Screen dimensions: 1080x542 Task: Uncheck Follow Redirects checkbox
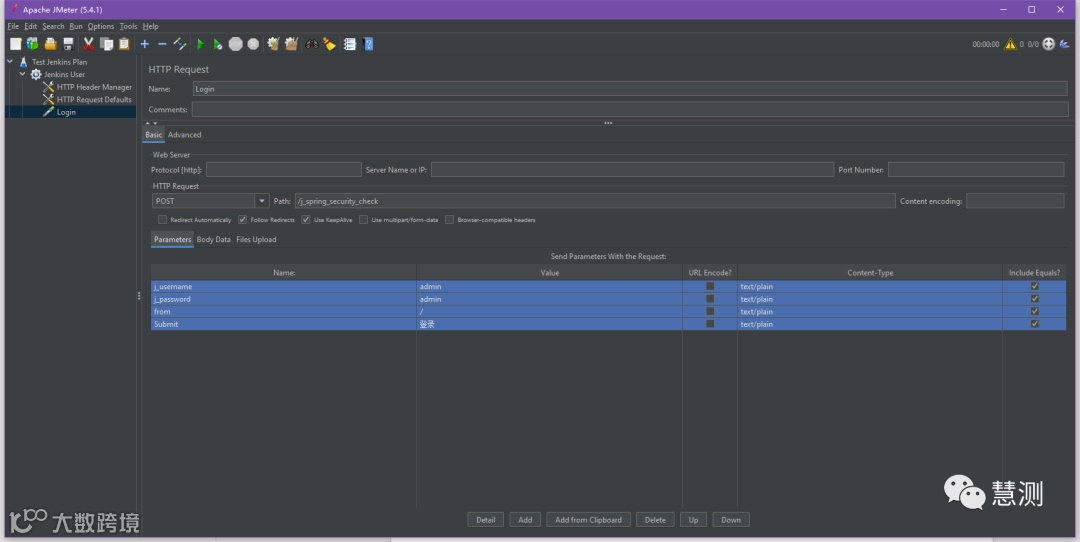(242, 220)
